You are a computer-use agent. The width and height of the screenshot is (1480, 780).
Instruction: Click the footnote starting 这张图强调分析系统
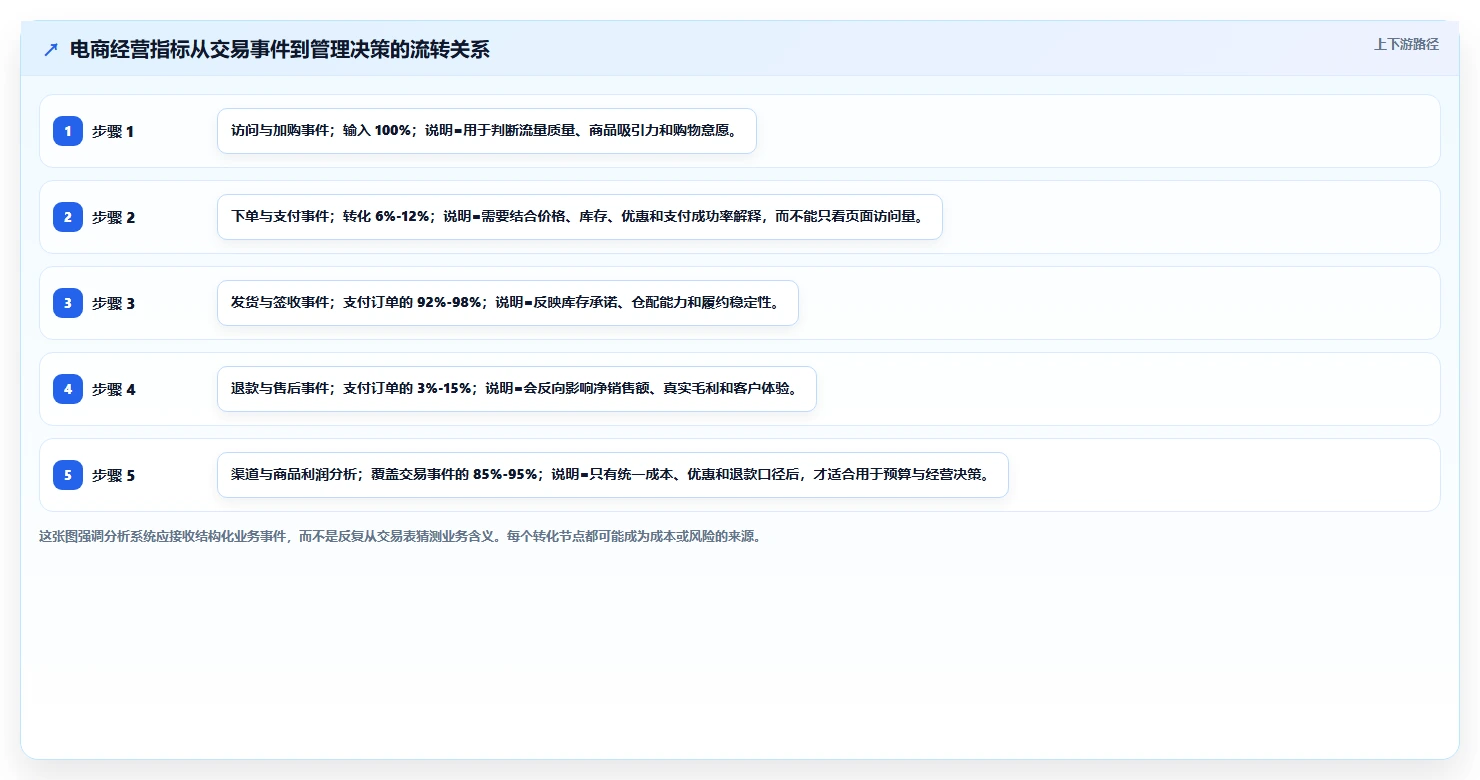400,536
